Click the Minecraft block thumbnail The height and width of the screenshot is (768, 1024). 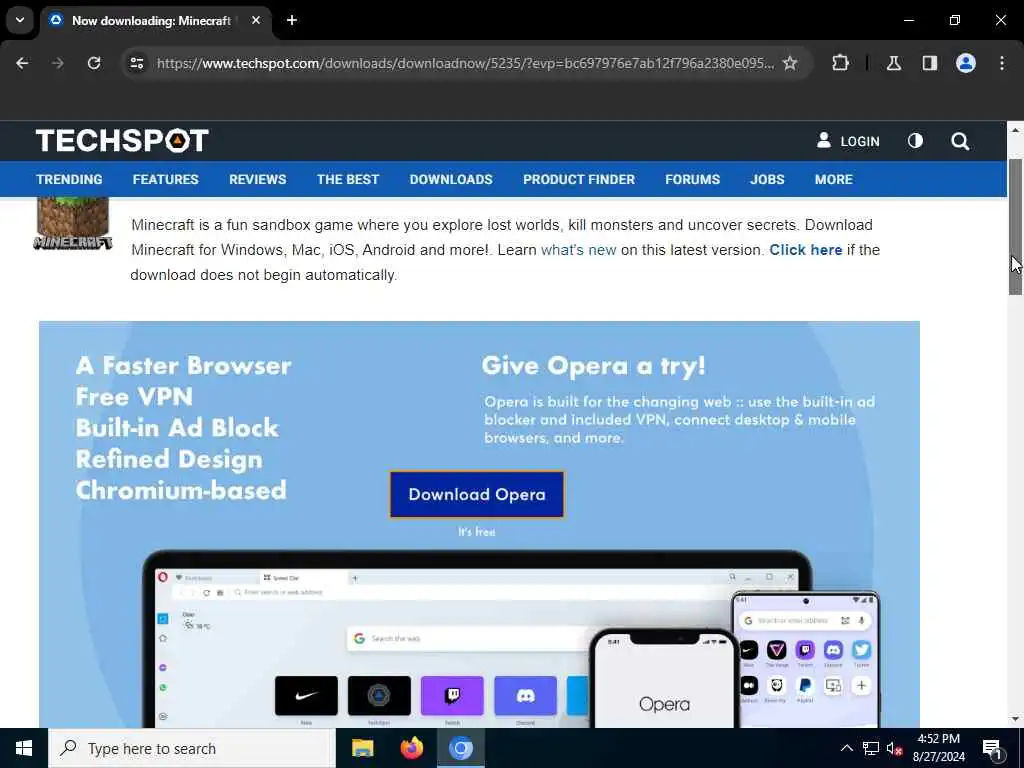pyautogui.click(x=72, y=223)
